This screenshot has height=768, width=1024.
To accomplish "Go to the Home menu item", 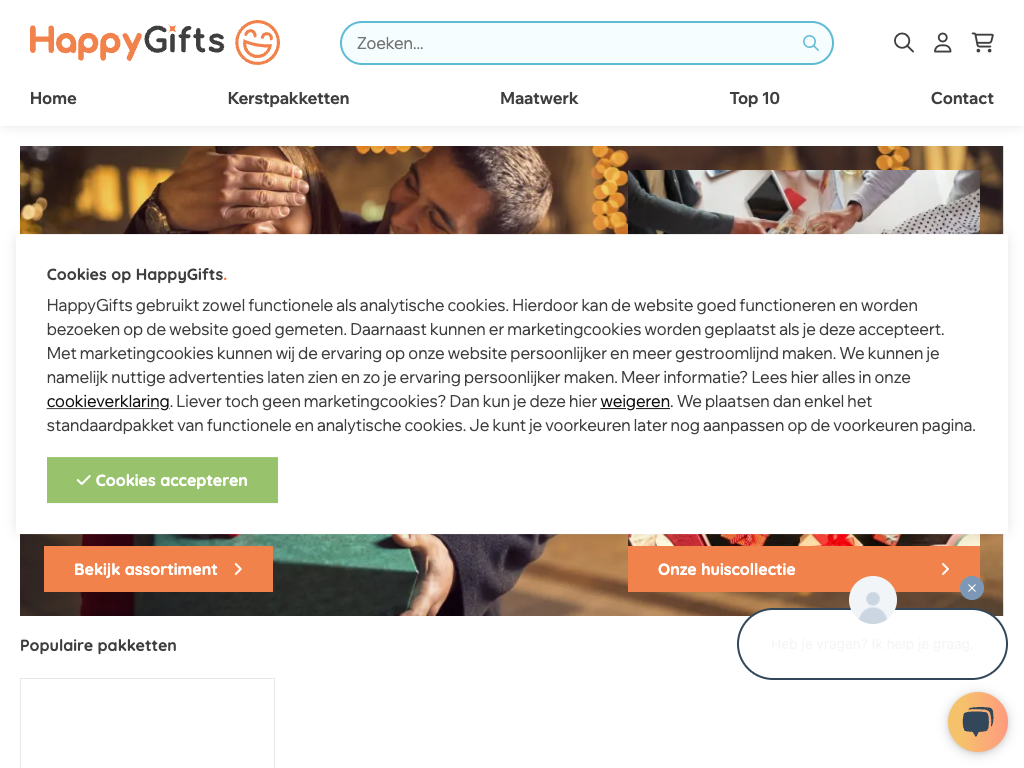I will point(53,99).
